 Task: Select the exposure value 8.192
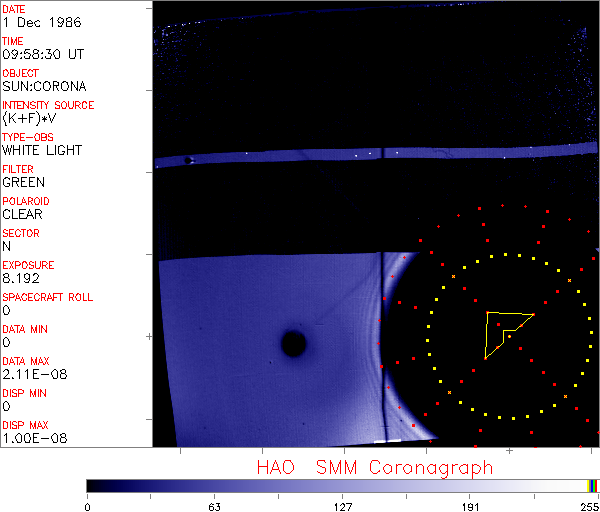tap(21, 278)
